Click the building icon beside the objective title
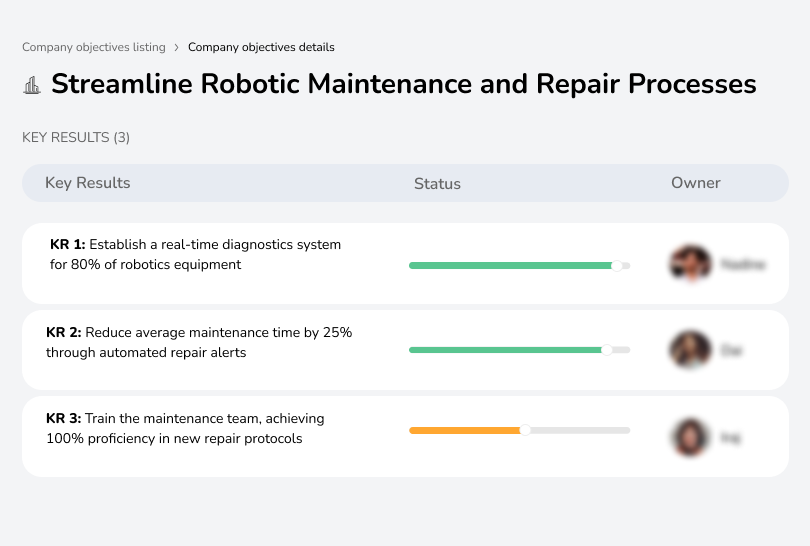The width and height of the screenshot is (810, 546). [x=32, y=85]
